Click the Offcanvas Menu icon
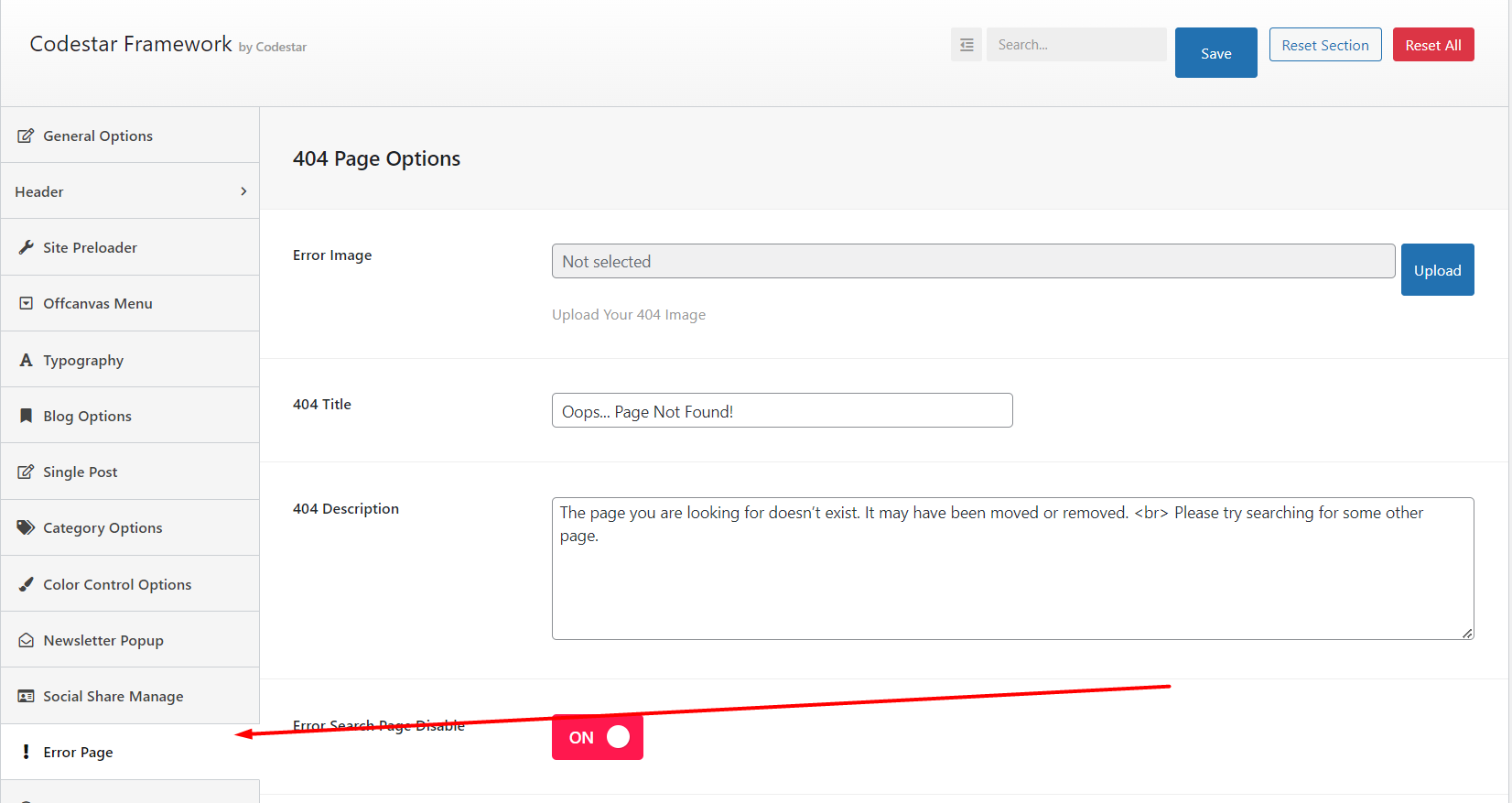The height and width of the screenshot is (803, 1512). [x=26, y=303]
